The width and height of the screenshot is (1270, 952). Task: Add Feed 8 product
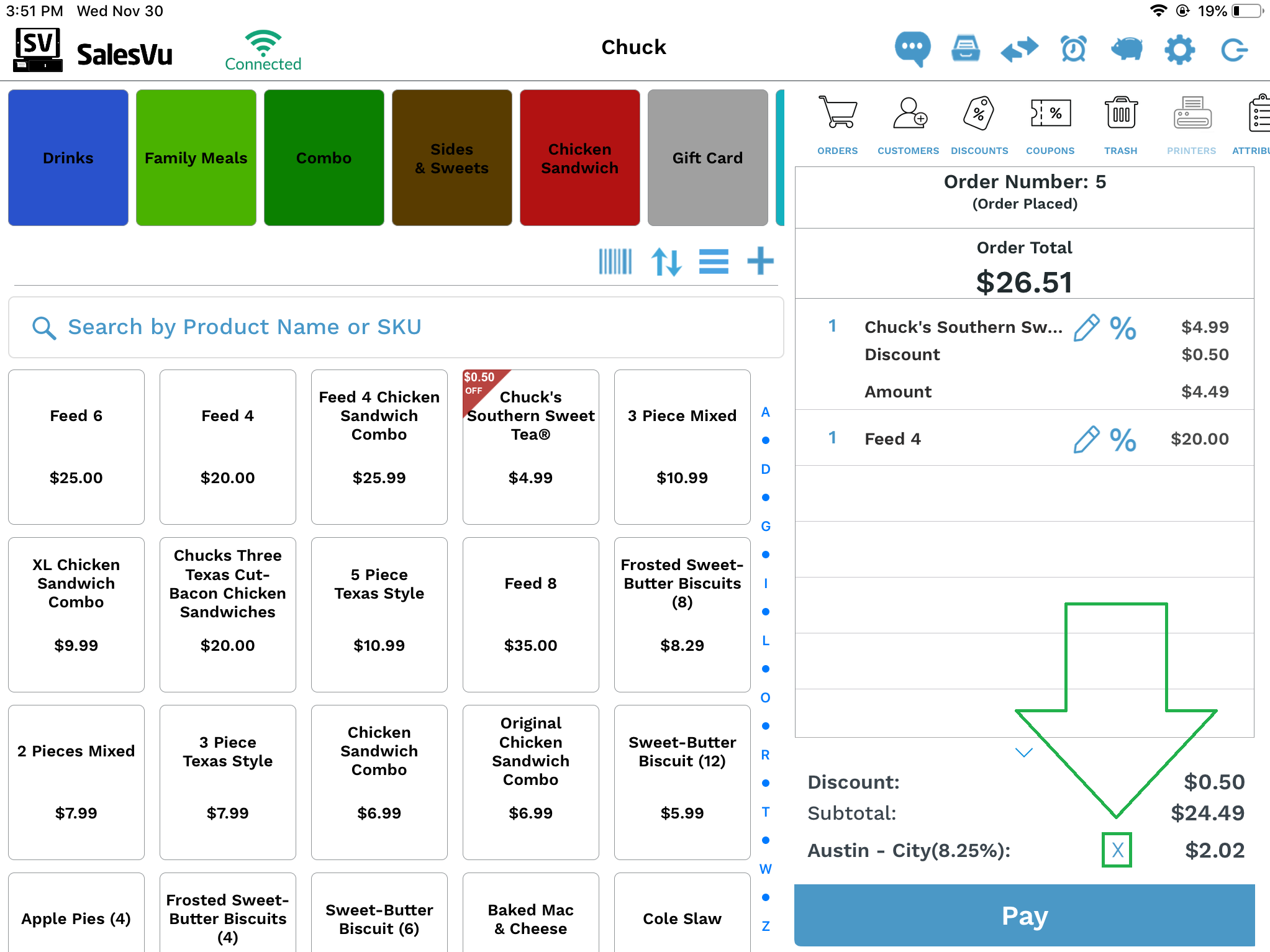click(x=531, y=615)
